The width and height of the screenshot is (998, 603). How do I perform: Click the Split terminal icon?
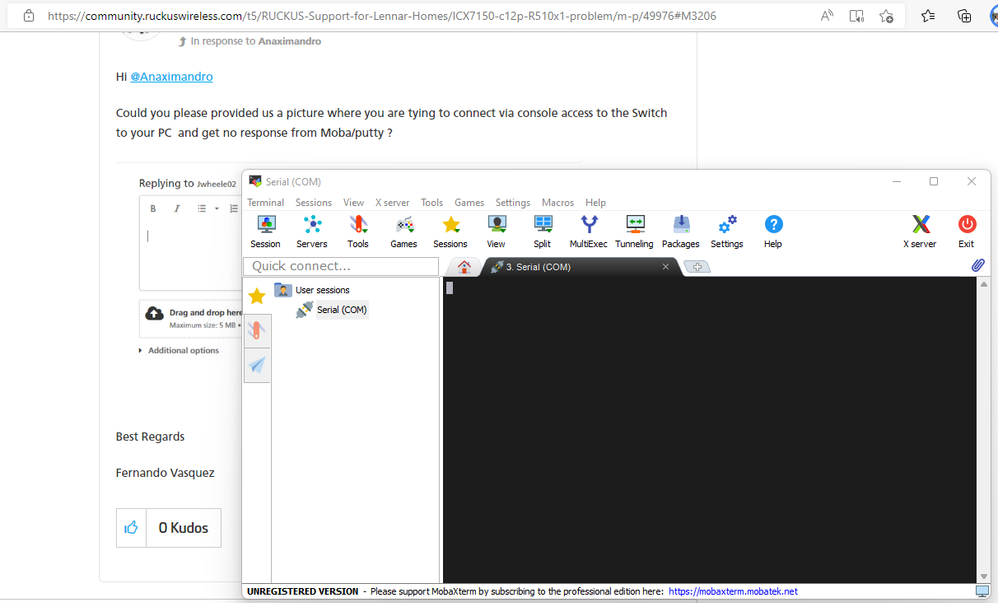coord(542,231)
